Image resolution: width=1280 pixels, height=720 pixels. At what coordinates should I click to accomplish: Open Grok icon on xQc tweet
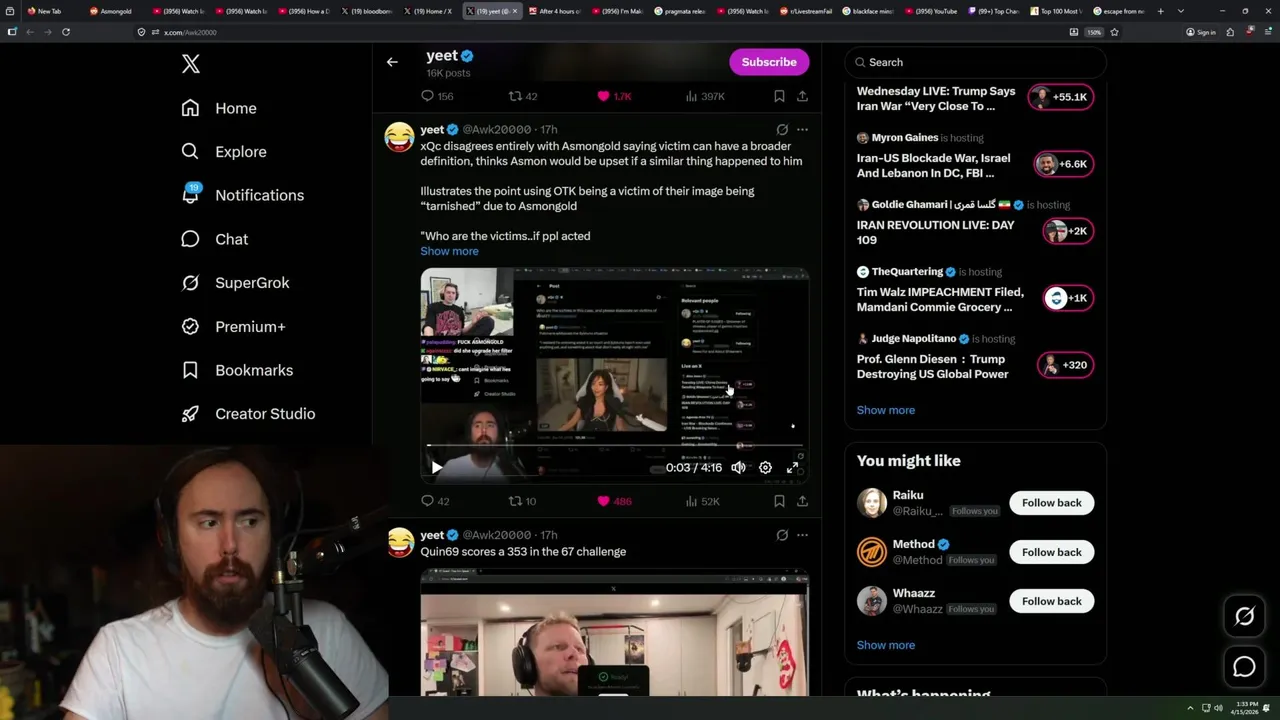point(782,129)
